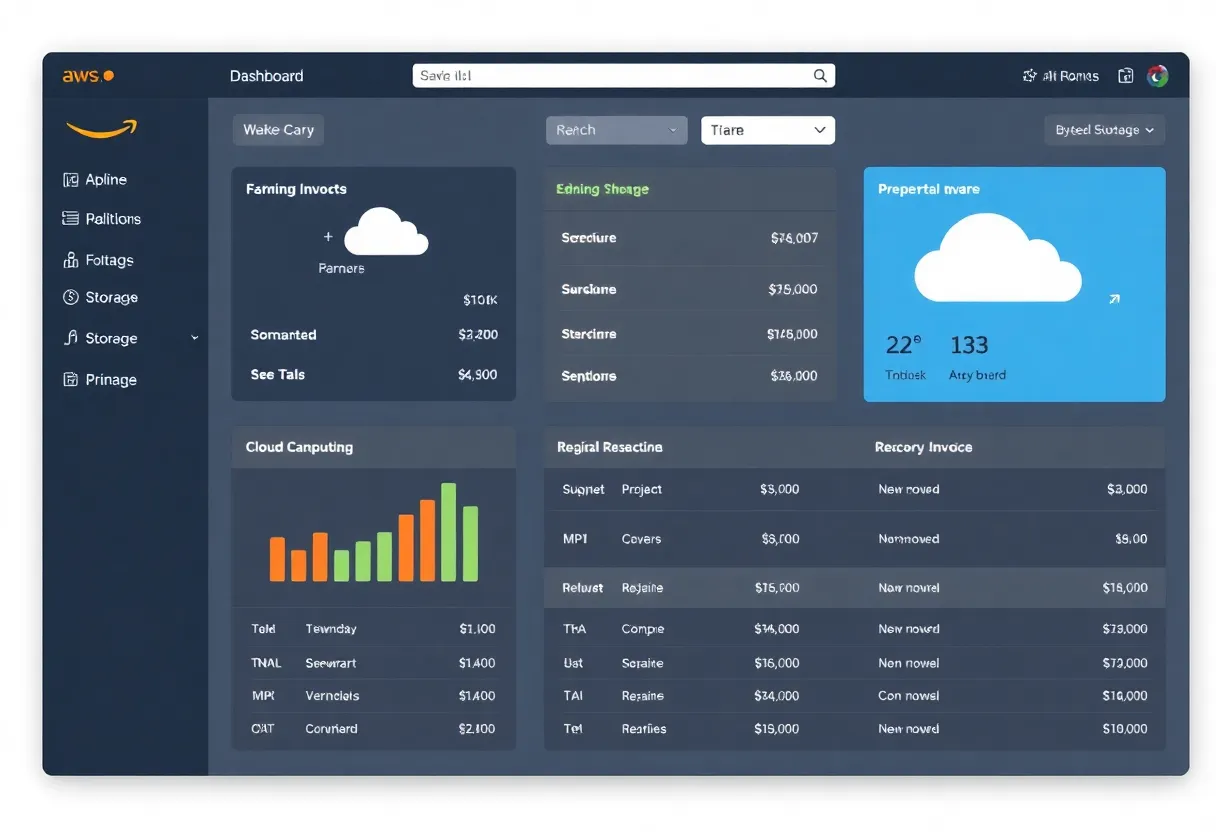Select Palitions in the sidebar

coord(113,218)
